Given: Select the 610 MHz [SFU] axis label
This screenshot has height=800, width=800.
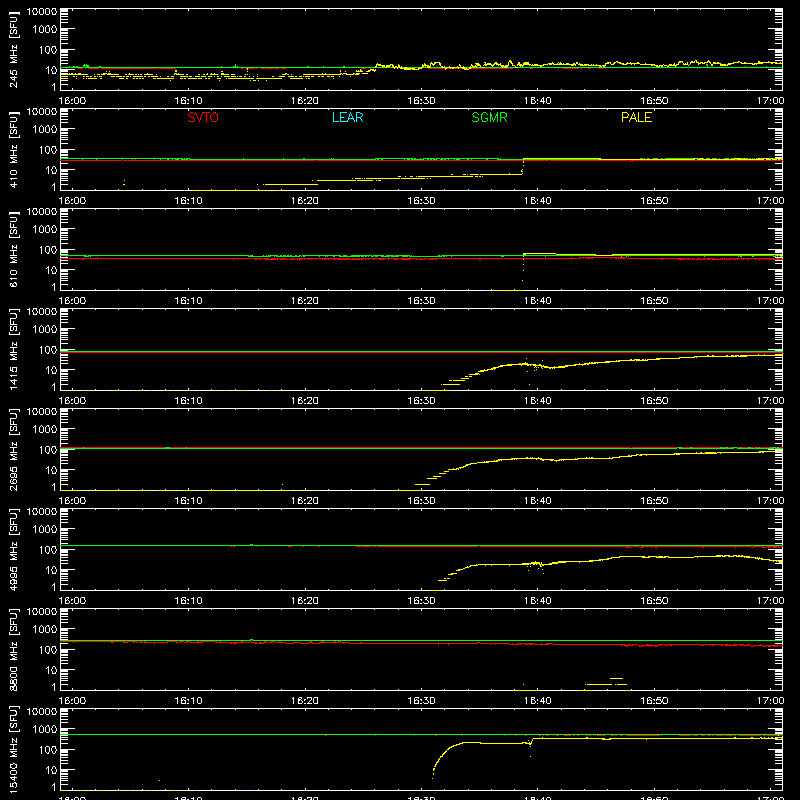Looking at the screenshot, I should [x=14, y=250].
